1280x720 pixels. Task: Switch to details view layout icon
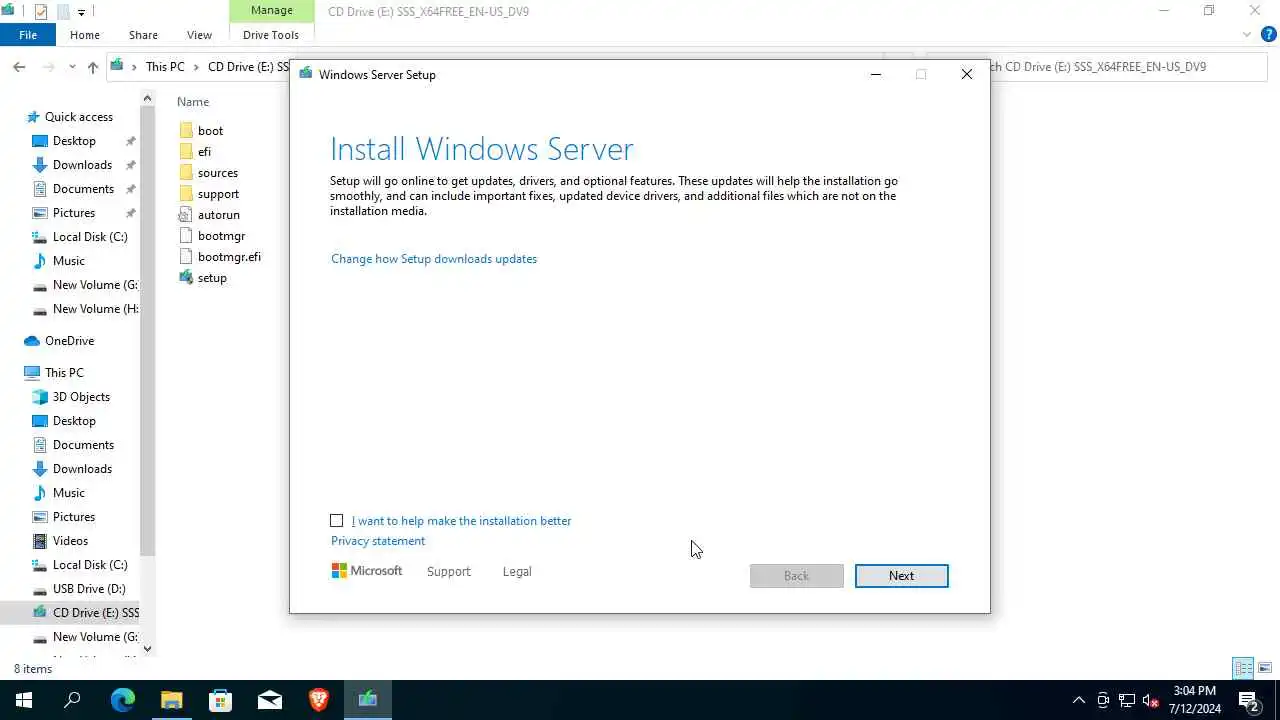pos(1243,668)
